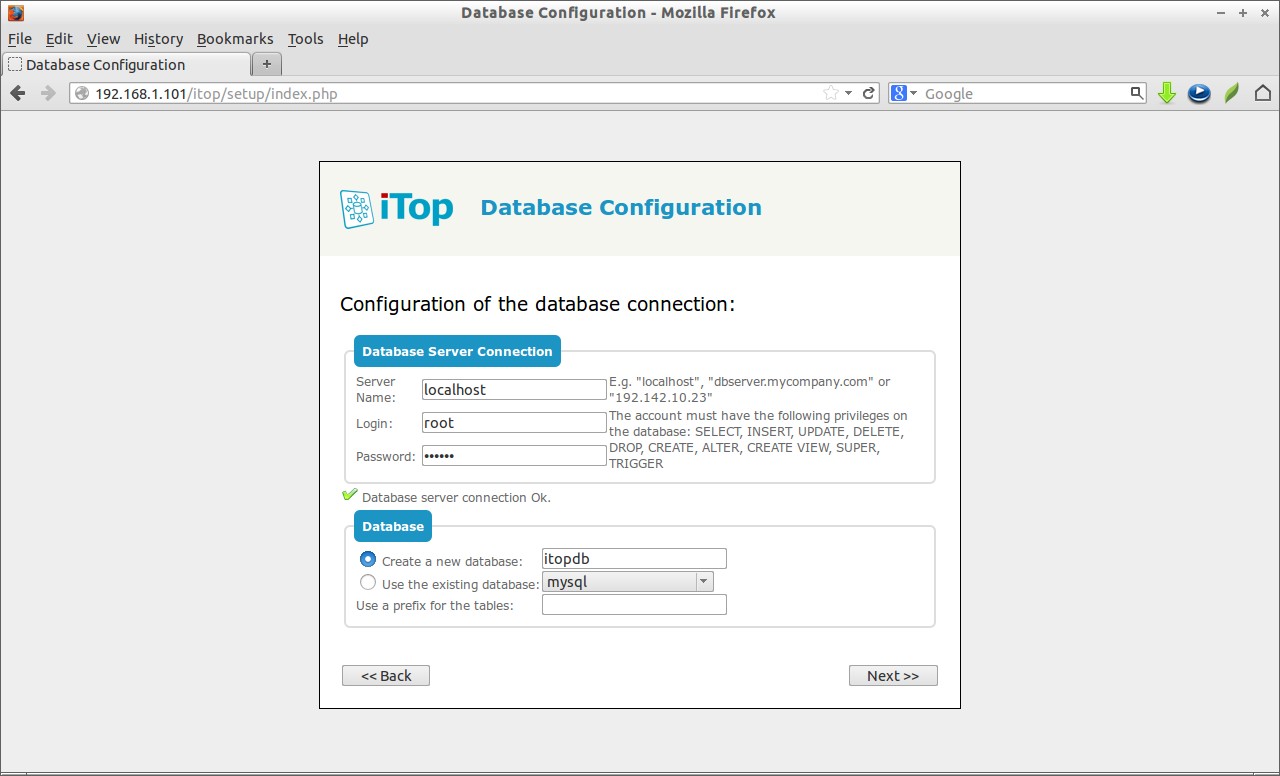
Task: Click the site identity globe icon
Action: [83, 94]
